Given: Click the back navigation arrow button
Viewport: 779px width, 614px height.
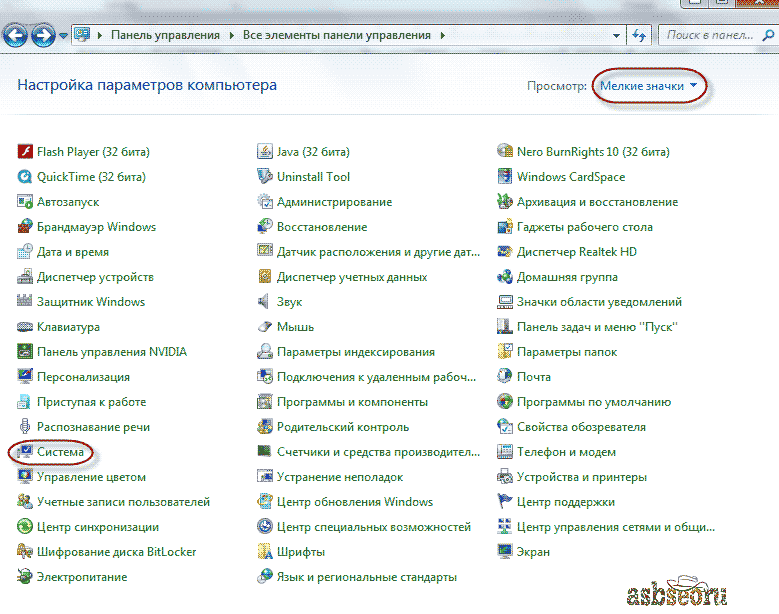Looking at the screenshot, I should (16, 36).
